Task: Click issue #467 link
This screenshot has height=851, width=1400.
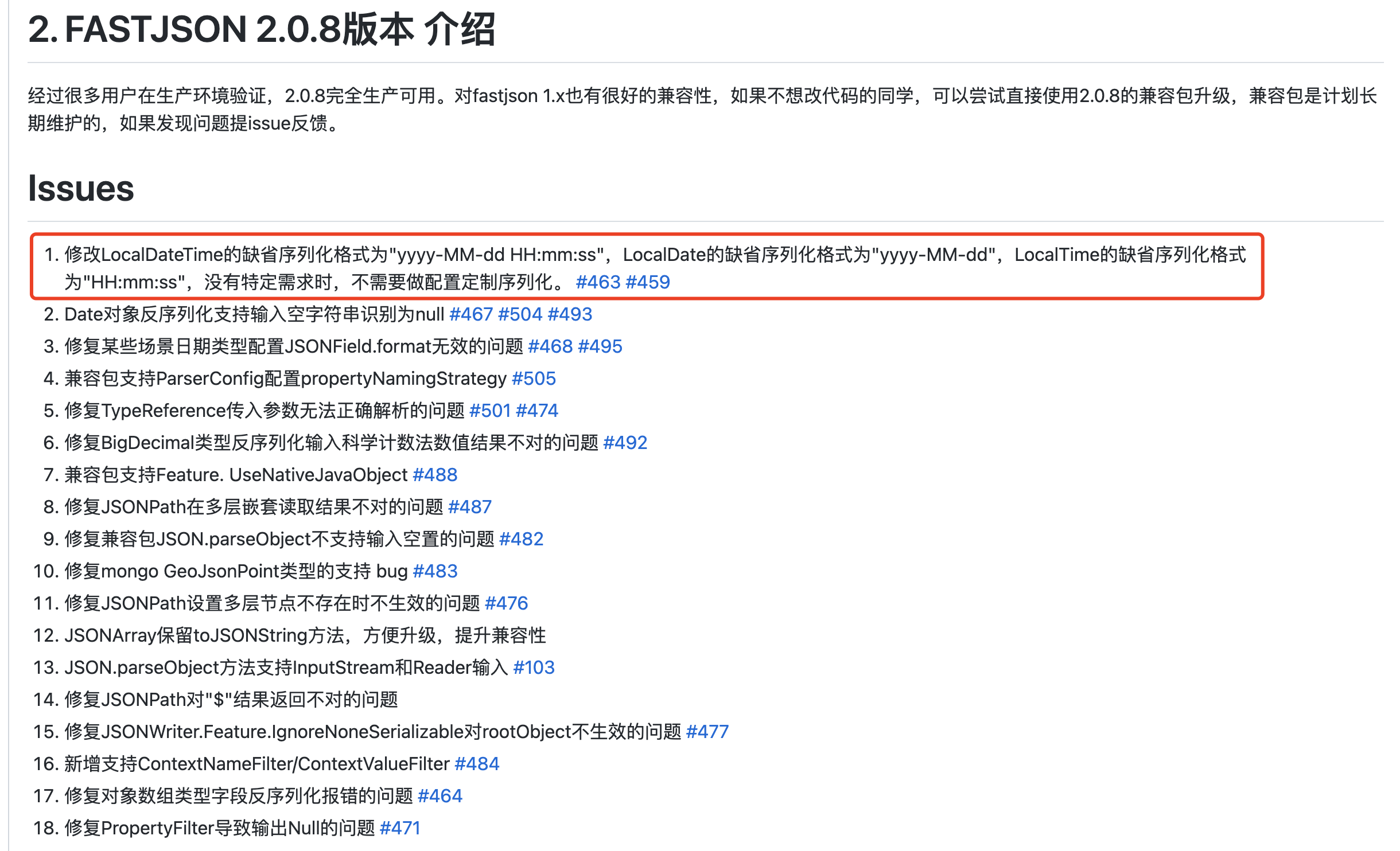Action: (x=471, y=314)
